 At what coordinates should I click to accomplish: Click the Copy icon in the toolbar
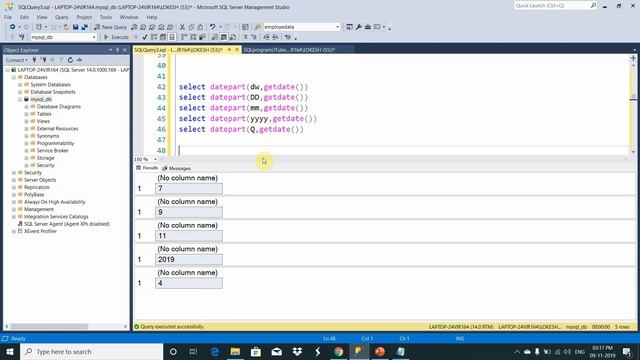tap(191, 27)
